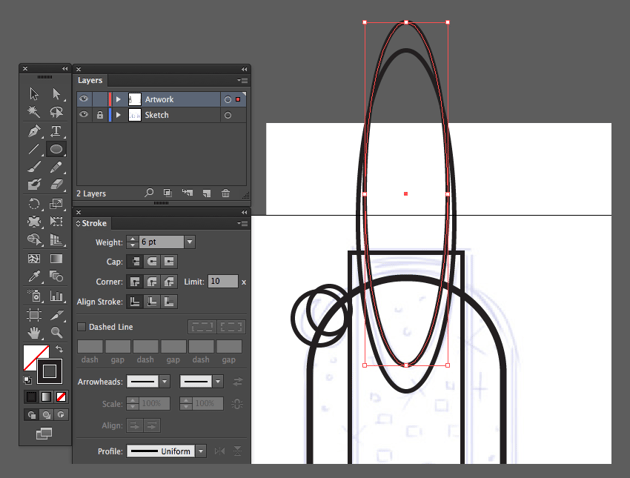Select the Direct Selection tool
Viewport: 630px width, 478px height.
coord(56,94)
